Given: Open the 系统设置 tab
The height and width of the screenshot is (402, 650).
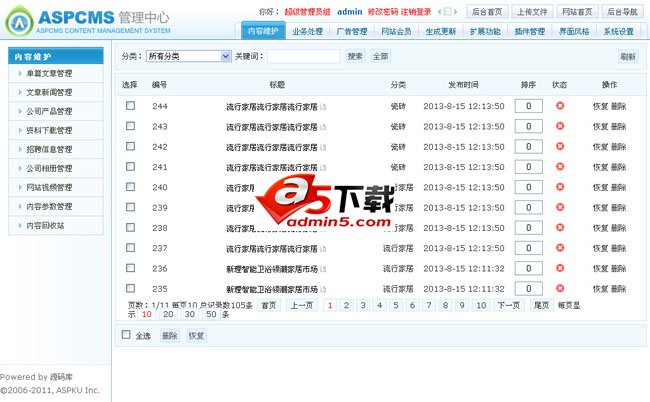Looking at the screenshot, I should (618, 31).
